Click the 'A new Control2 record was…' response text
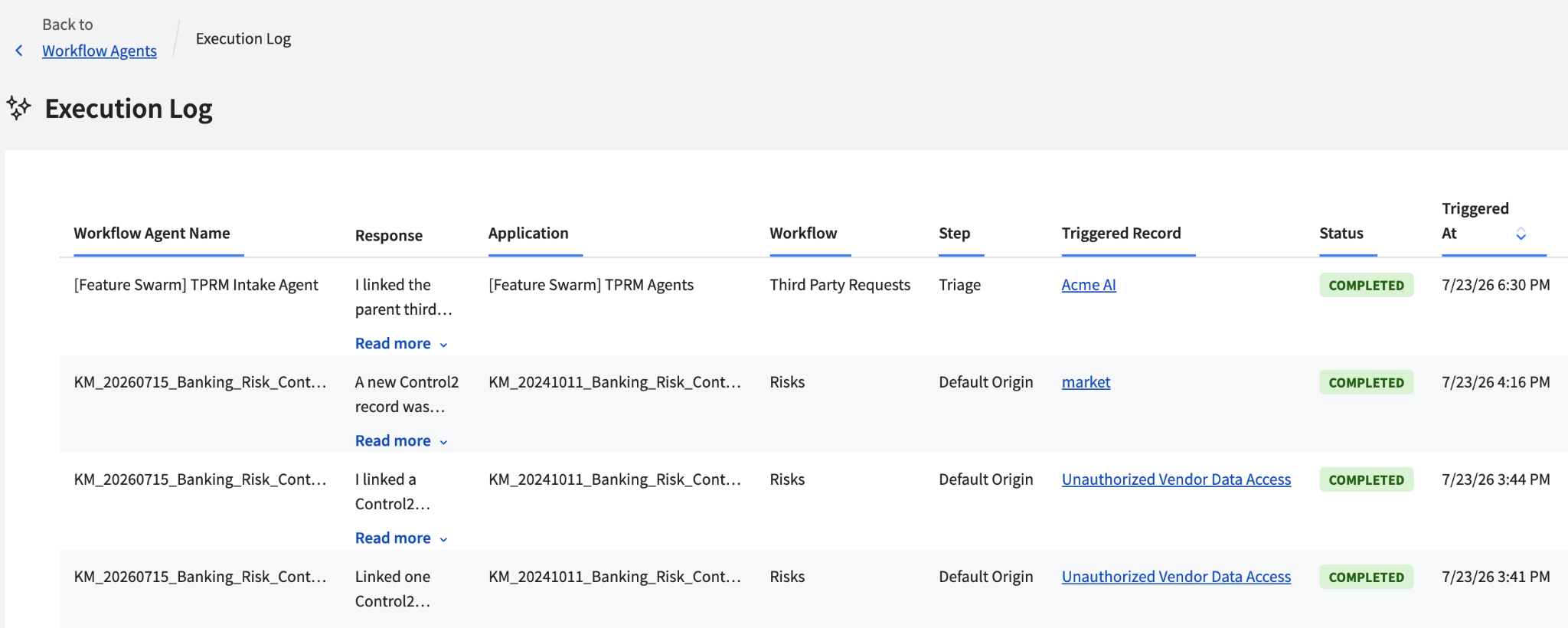The image size is (1568, 628). 407,394
